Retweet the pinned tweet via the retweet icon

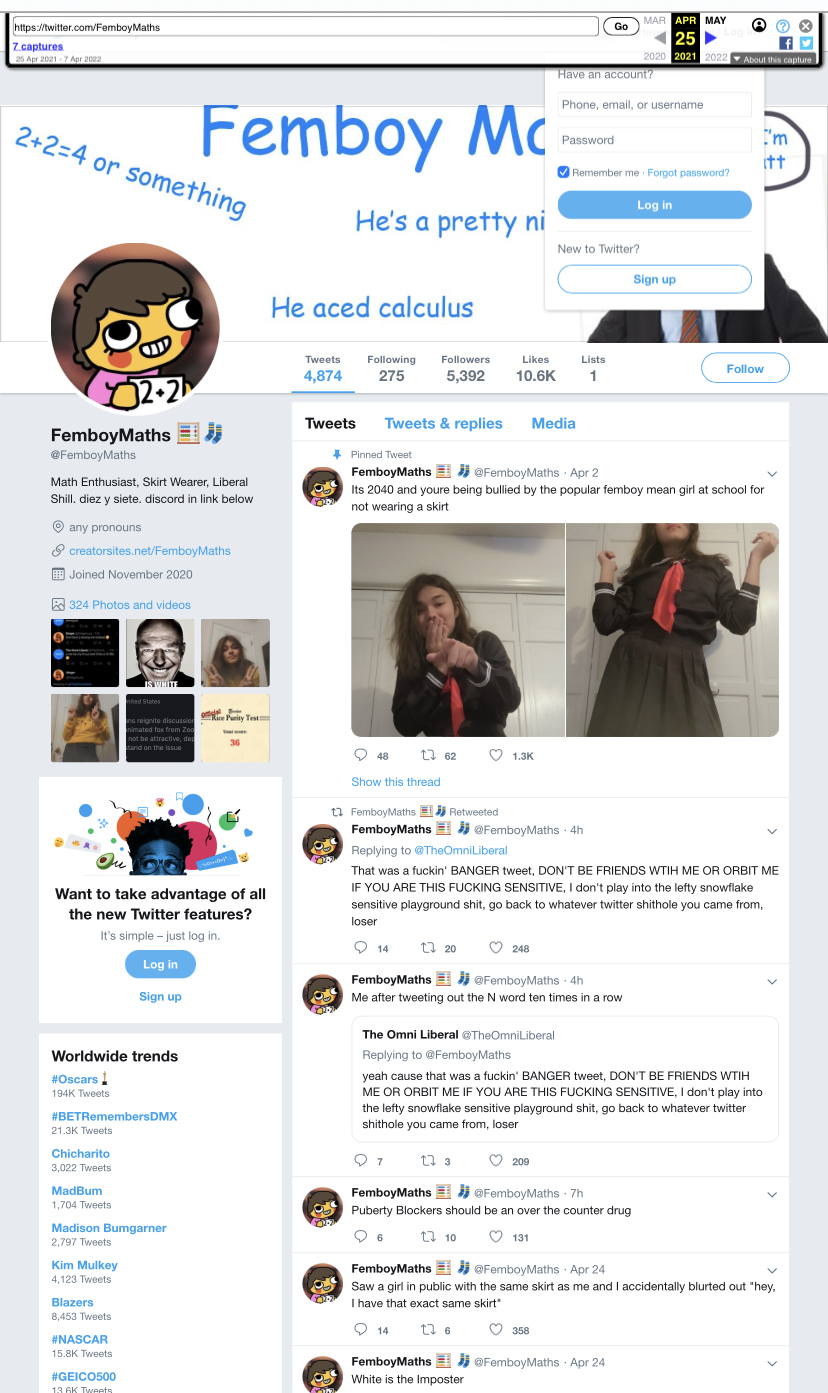pyautogui.click(x=427, y=756)
